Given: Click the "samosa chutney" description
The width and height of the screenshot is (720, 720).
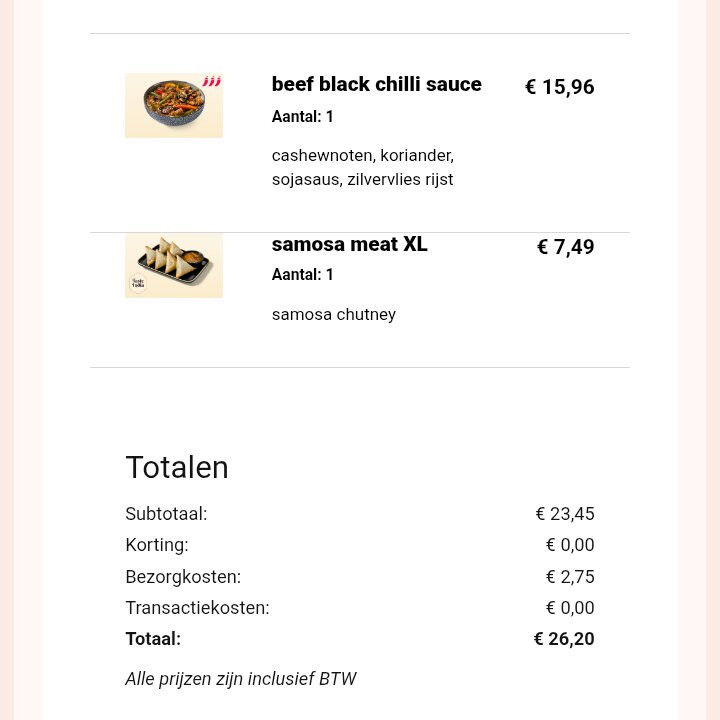Looking at the screenshot, I should 333,315.
